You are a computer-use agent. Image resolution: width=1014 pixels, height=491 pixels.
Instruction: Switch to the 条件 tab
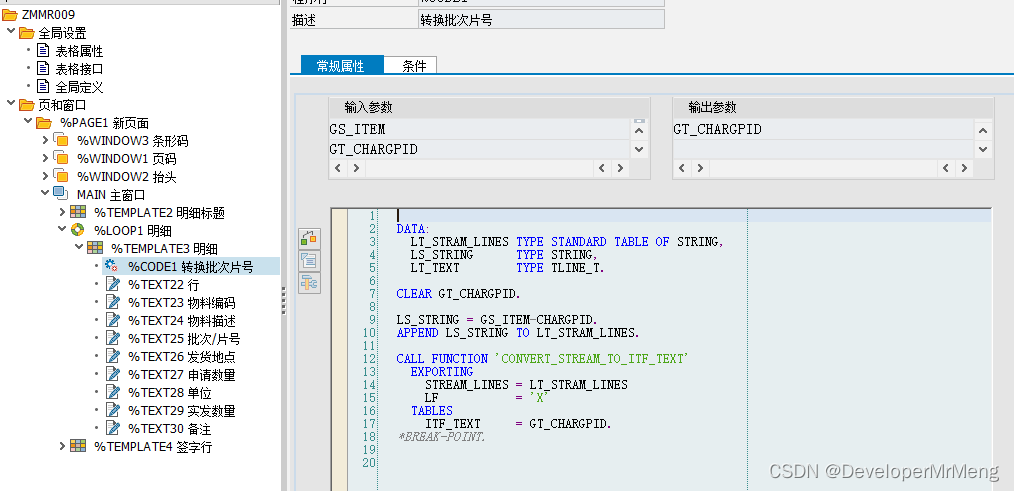(x=414, y=66)
